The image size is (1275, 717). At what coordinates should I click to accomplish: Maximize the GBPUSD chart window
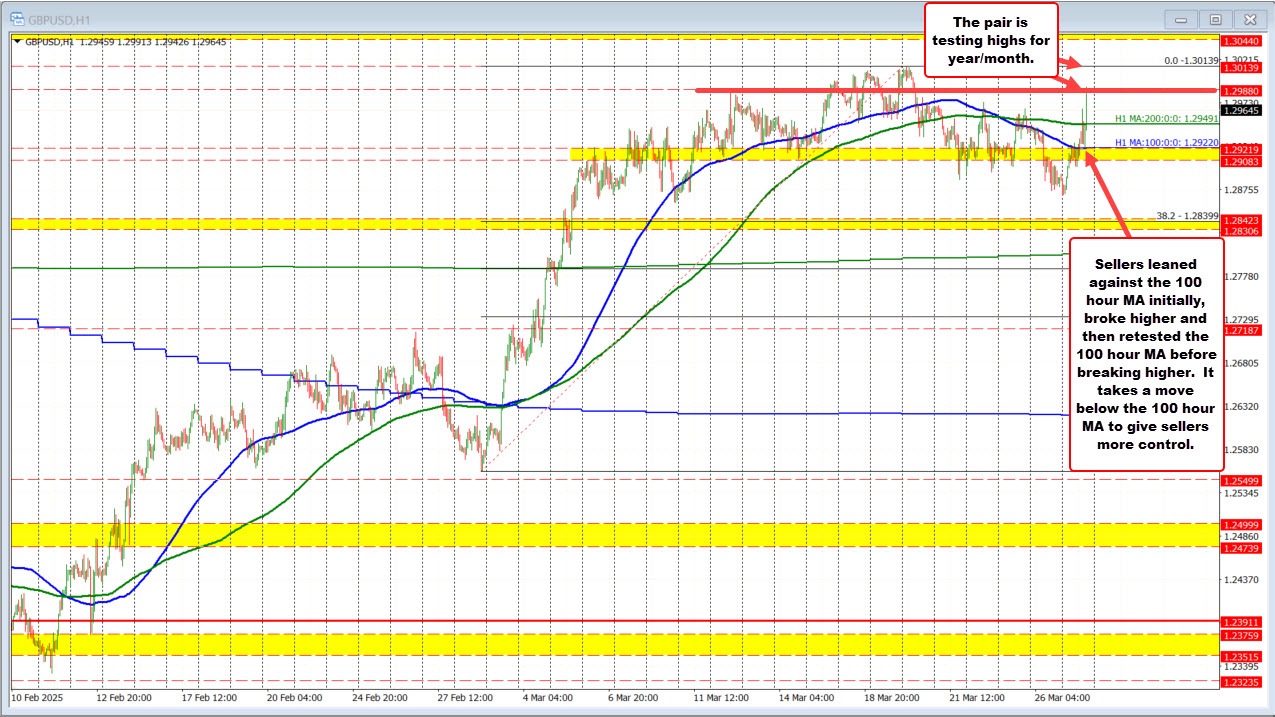point(1216,18)
